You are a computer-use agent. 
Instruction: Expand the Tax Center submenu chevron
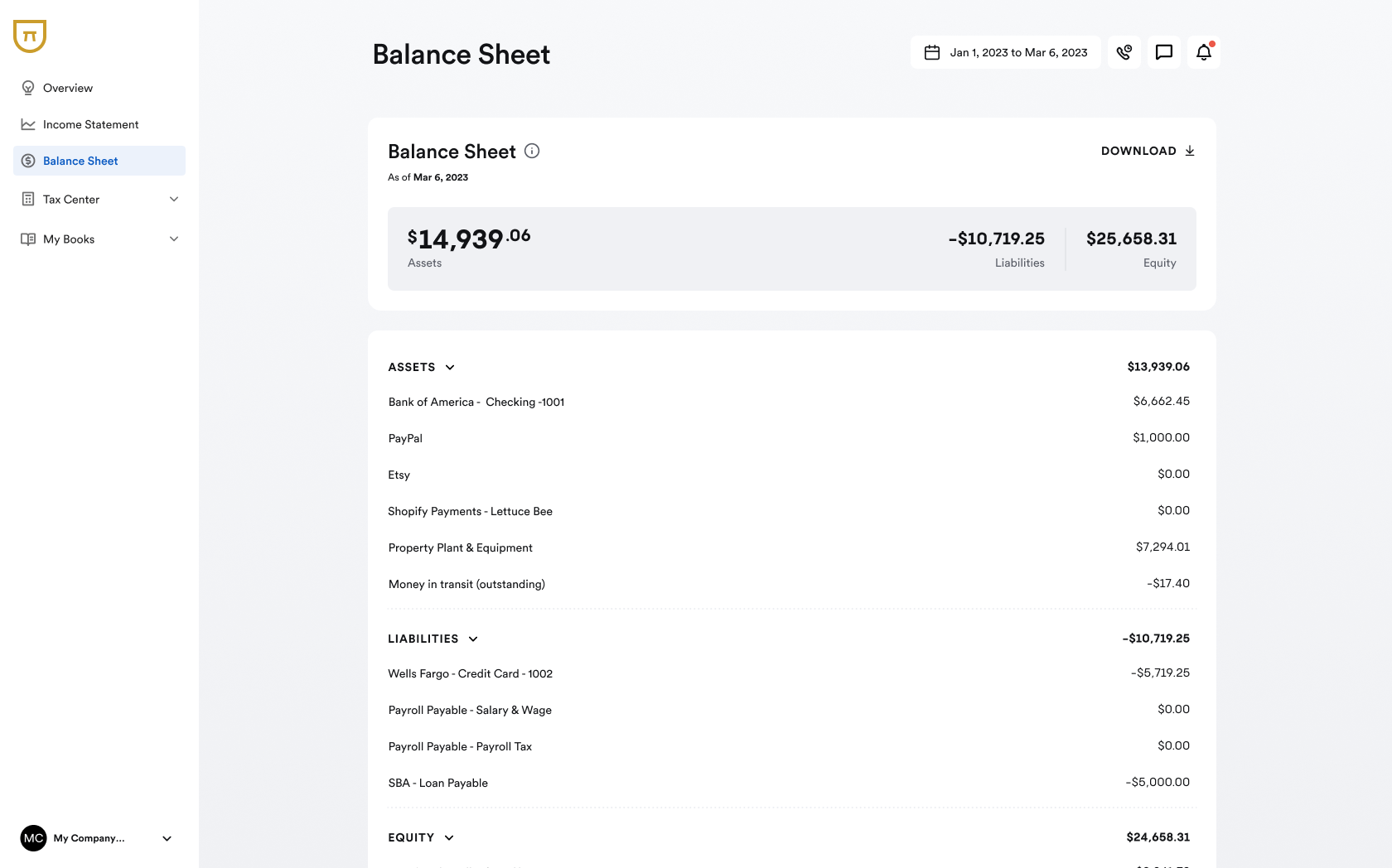click(x=174, y=200)
